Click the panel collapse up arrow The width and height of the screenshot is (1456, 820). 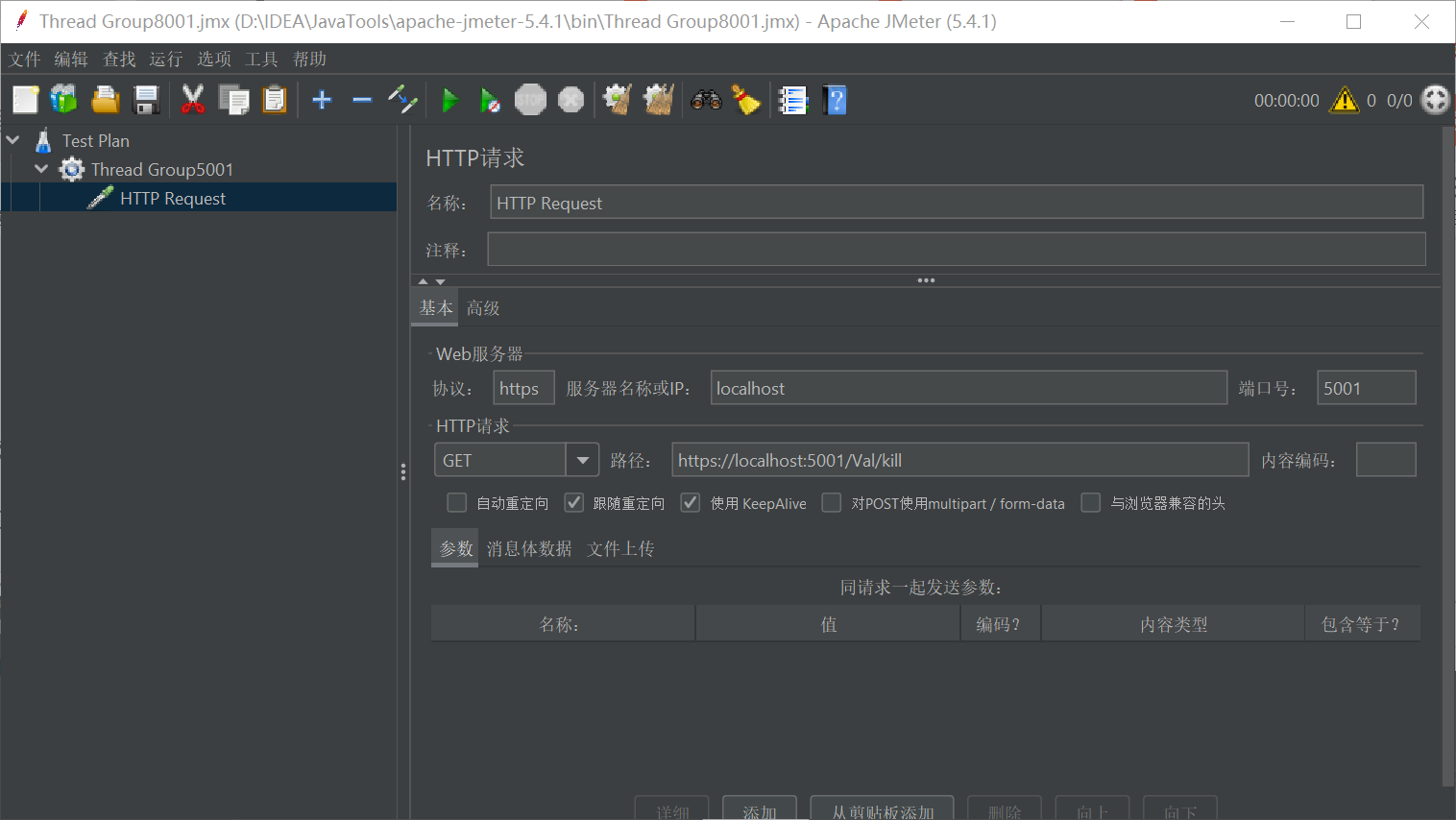click(423, 281)
